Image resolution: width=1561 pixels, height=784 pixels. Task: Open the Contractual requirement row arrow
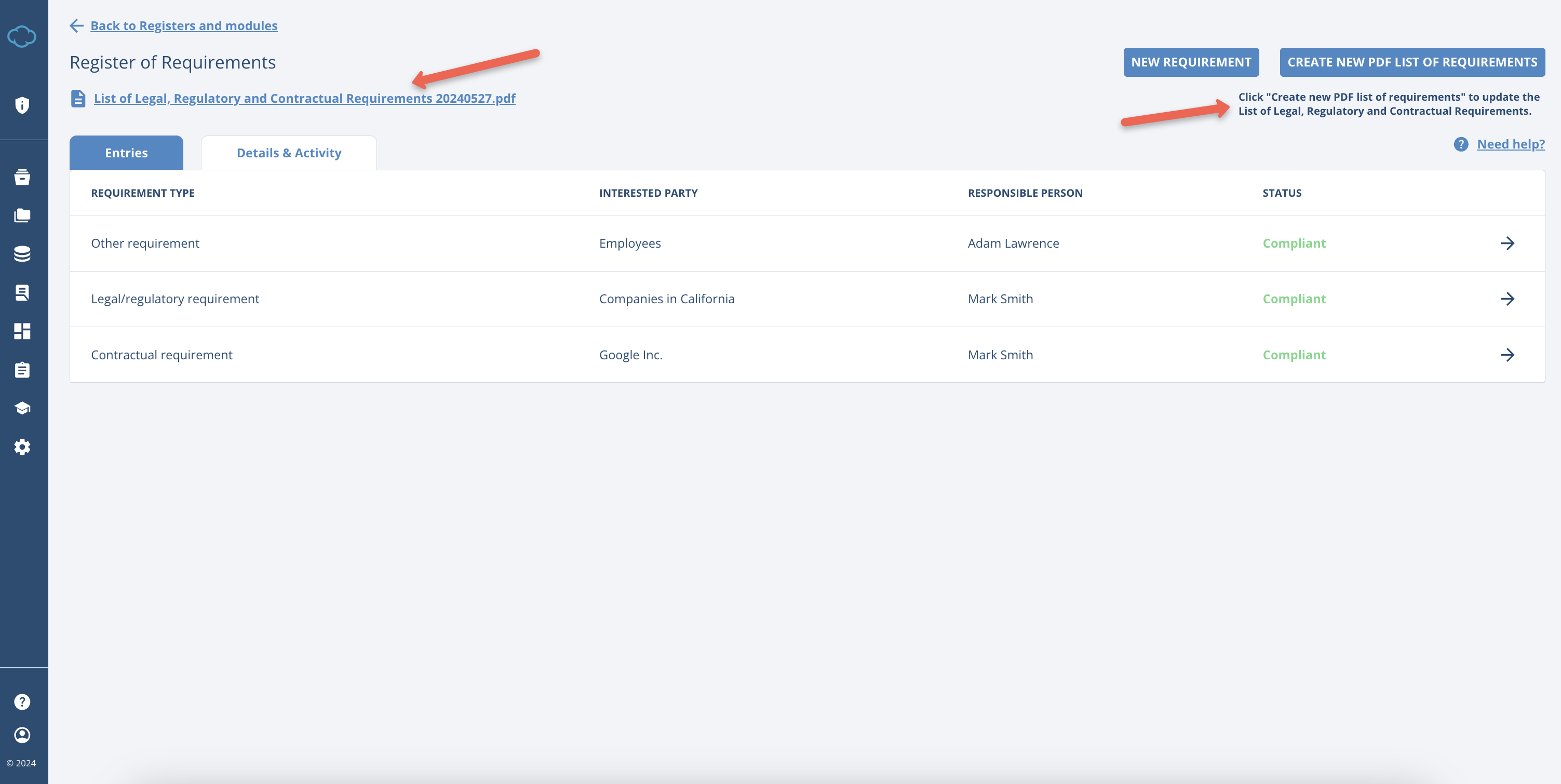click(1507, 355)
